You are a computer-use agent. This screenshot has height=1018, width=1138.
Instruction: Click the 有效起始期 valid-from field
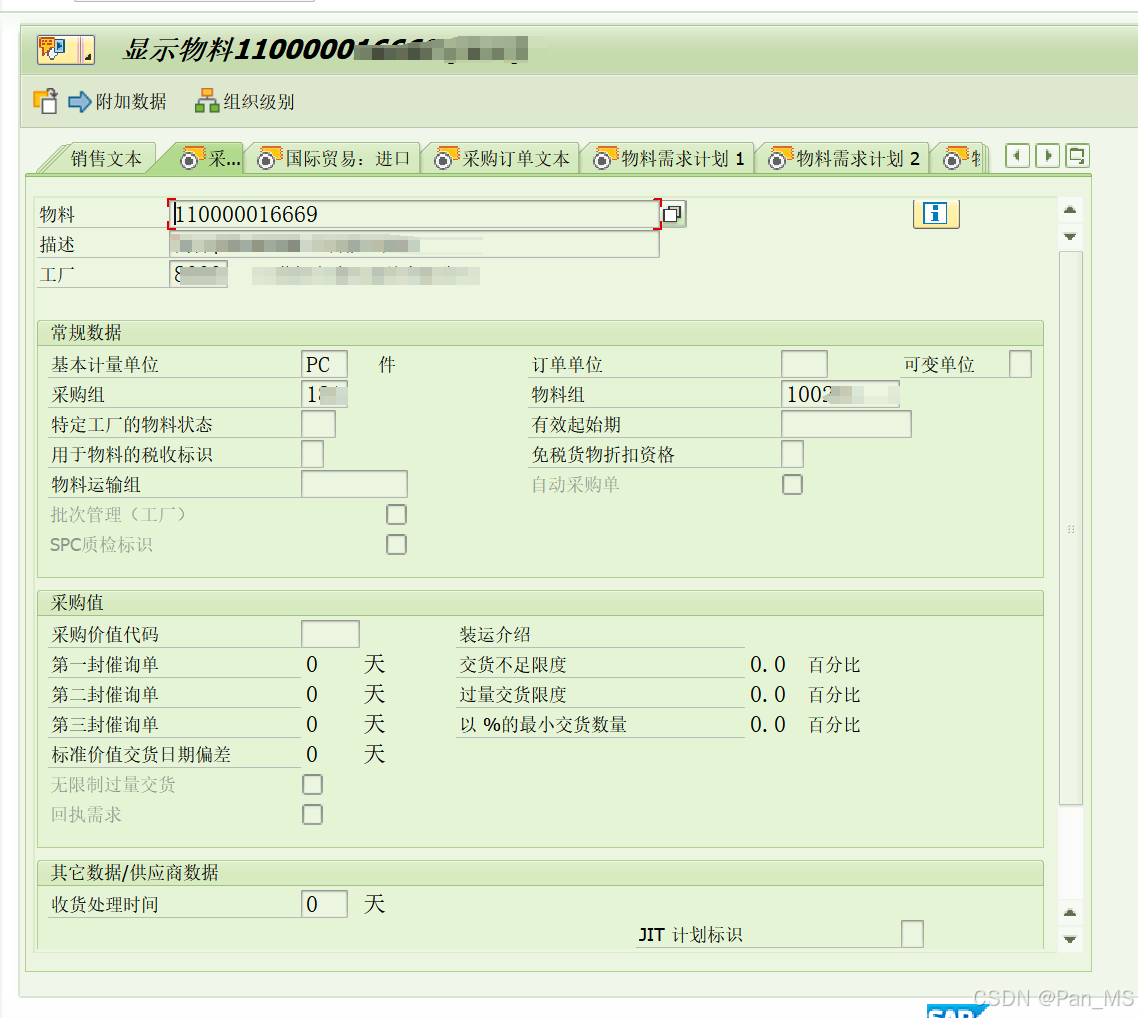pyautogui.click(x=846, y=424)
